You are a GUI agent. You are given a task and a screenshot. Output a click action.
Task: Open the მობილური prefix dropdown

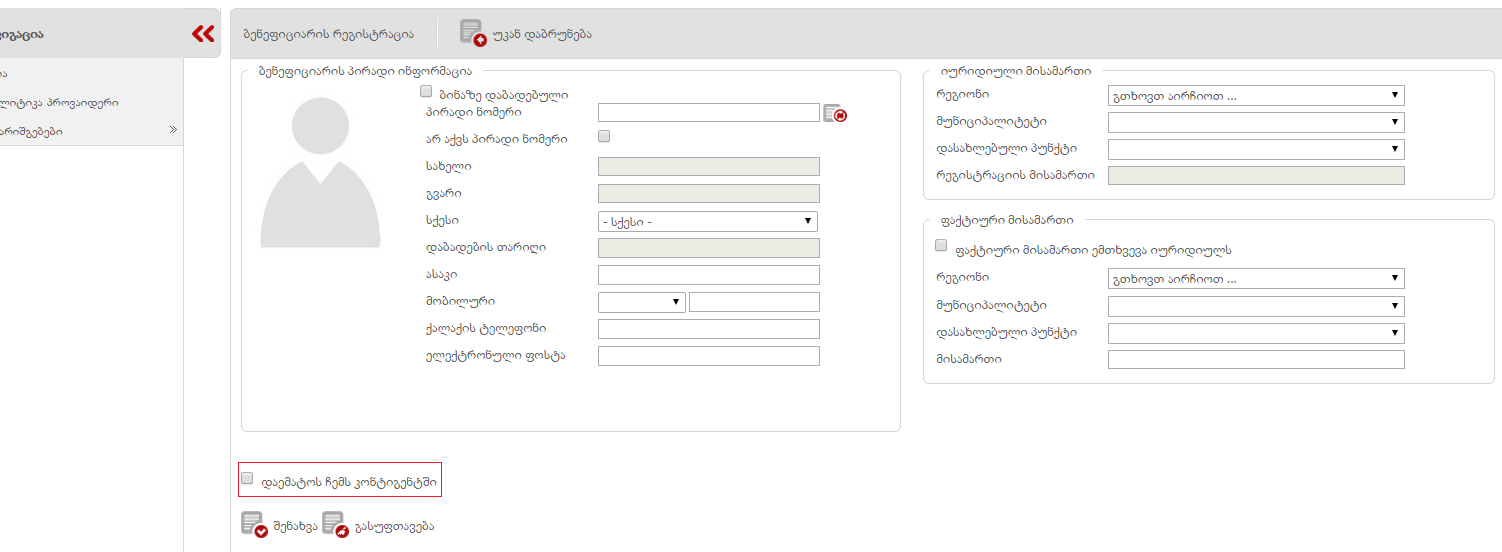coord(641,302)
